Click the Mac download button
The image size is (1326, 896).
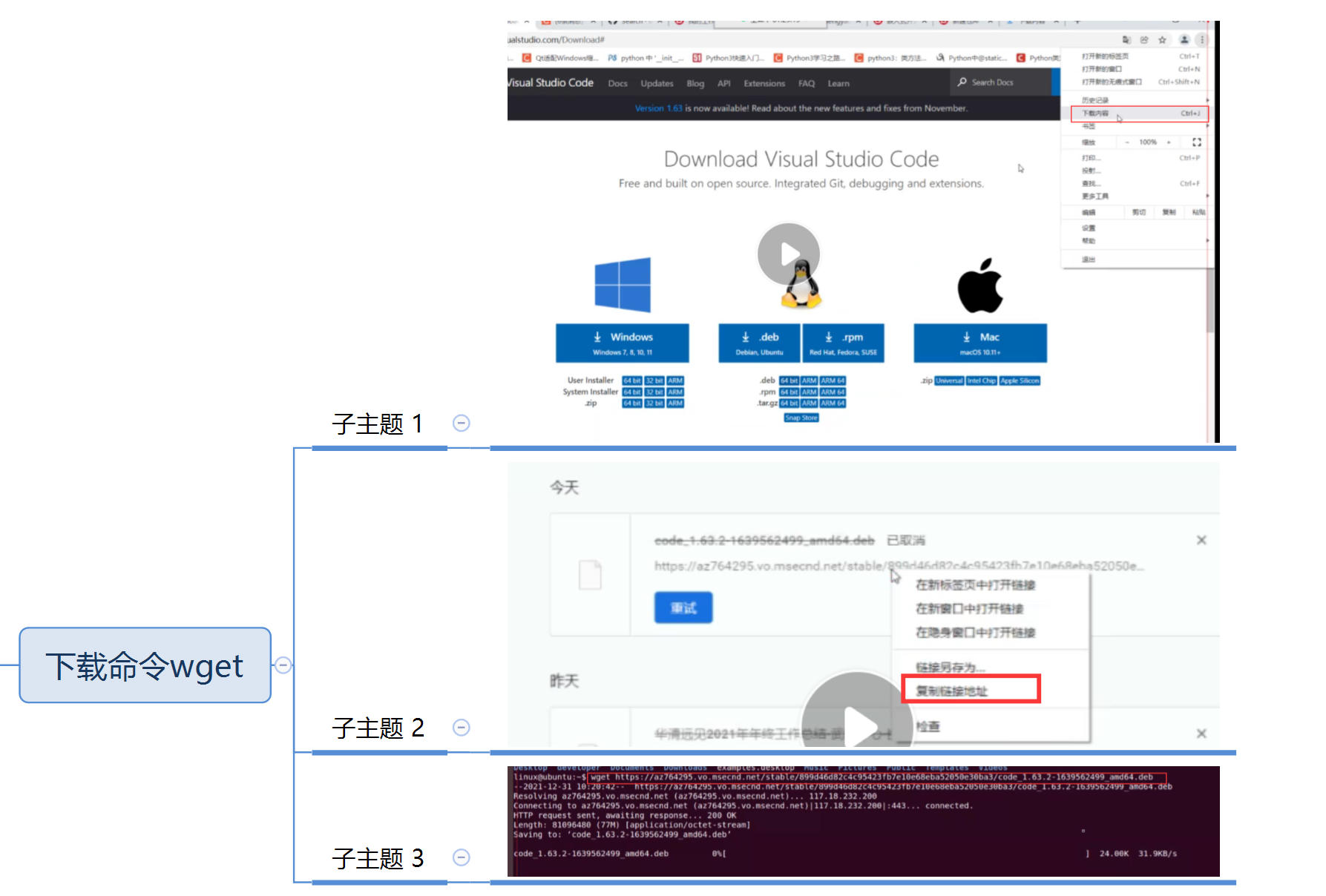click(980, 343)
